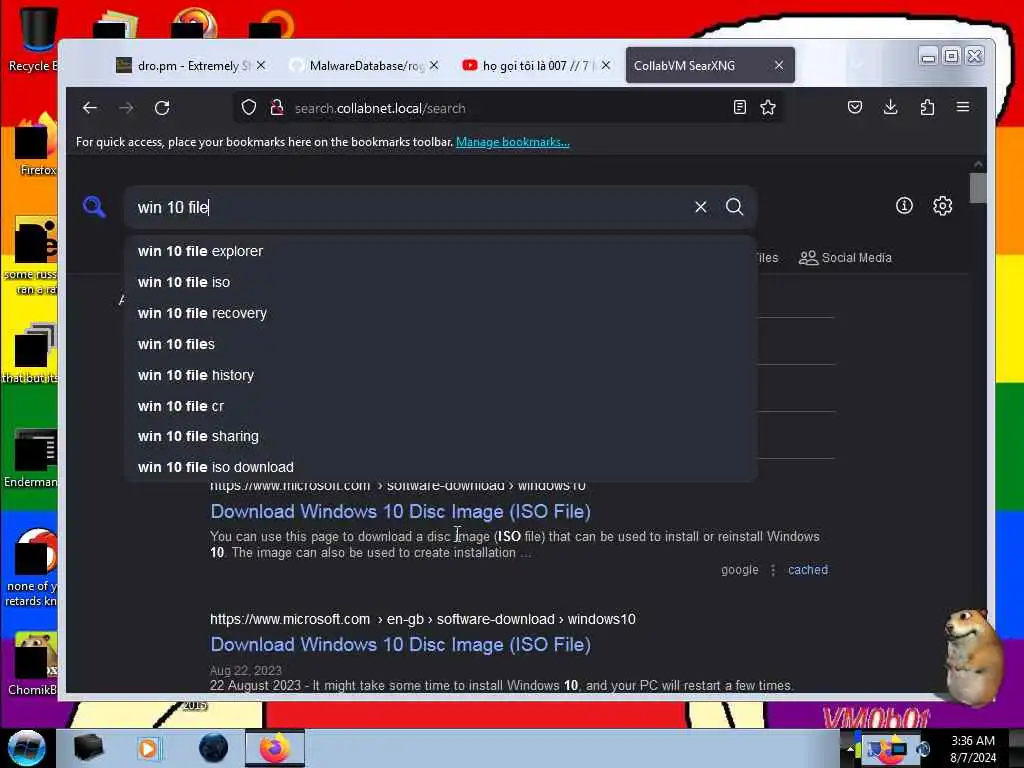Click the page vertical scrollbar thumb
1024x768 pixels.
(978, 188)
